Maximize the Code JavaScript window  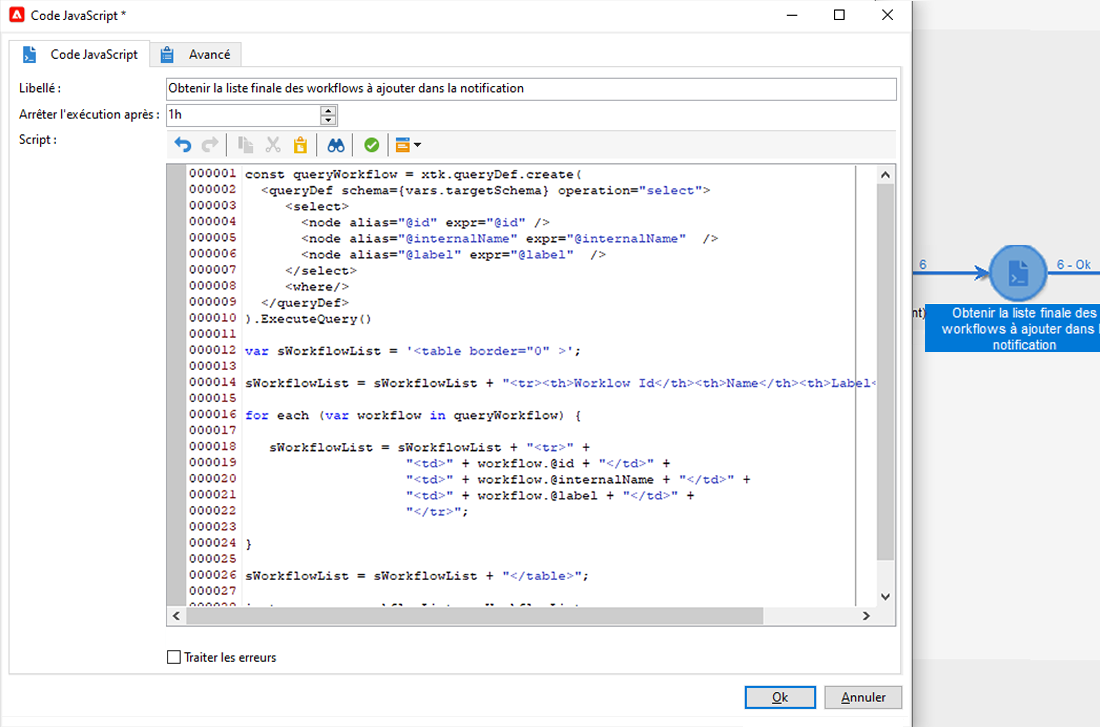(839, 15)
